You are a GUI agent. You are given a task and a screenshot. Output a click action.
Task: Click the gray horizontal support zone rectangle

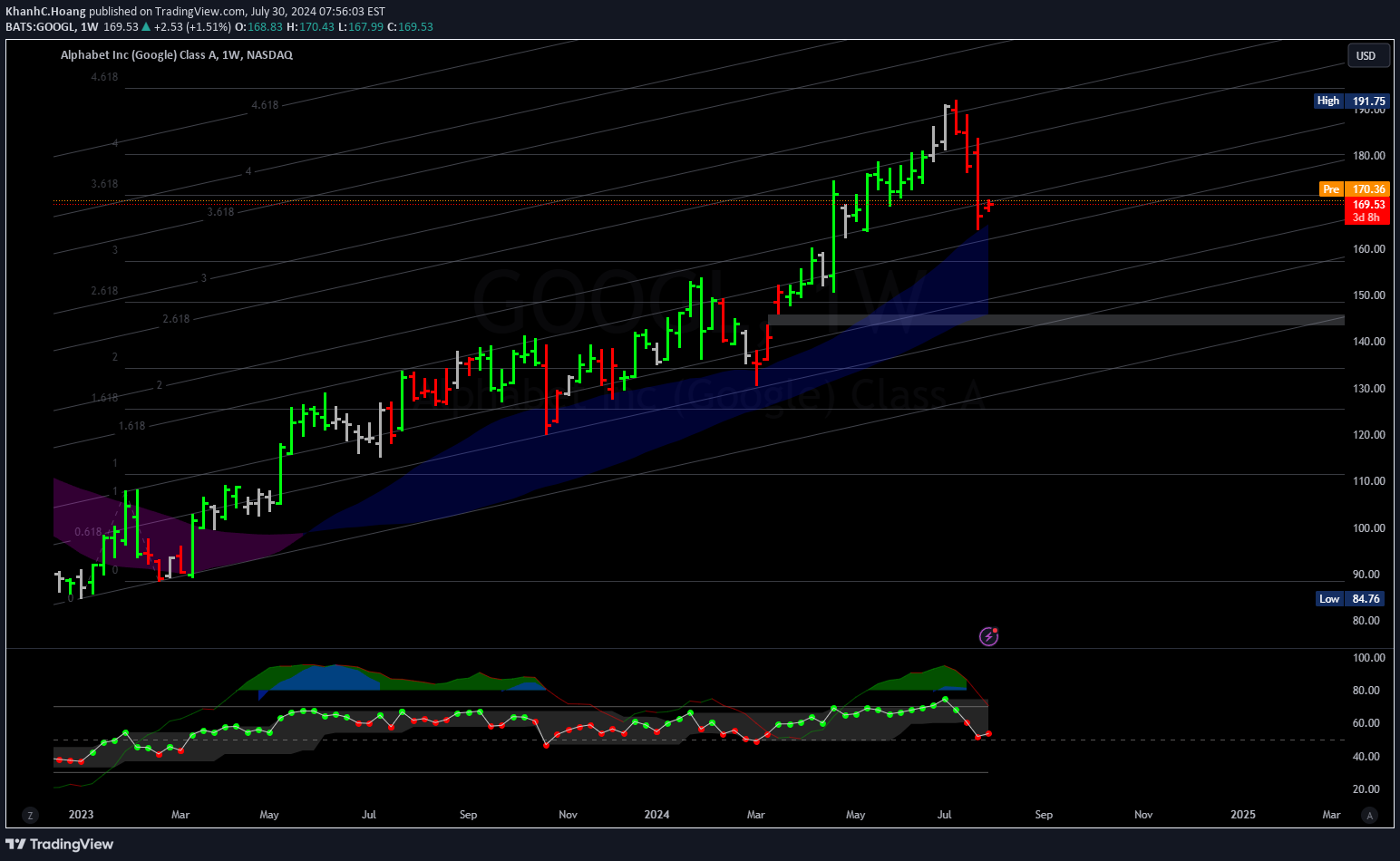coord(1056,320)
